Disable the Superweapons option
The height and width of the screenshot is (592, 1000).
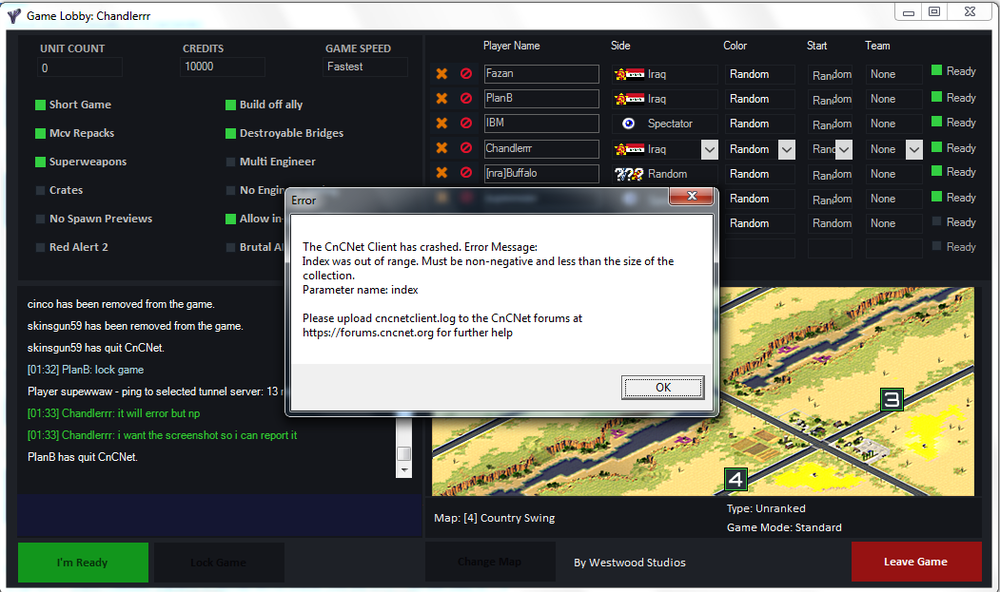40,162
